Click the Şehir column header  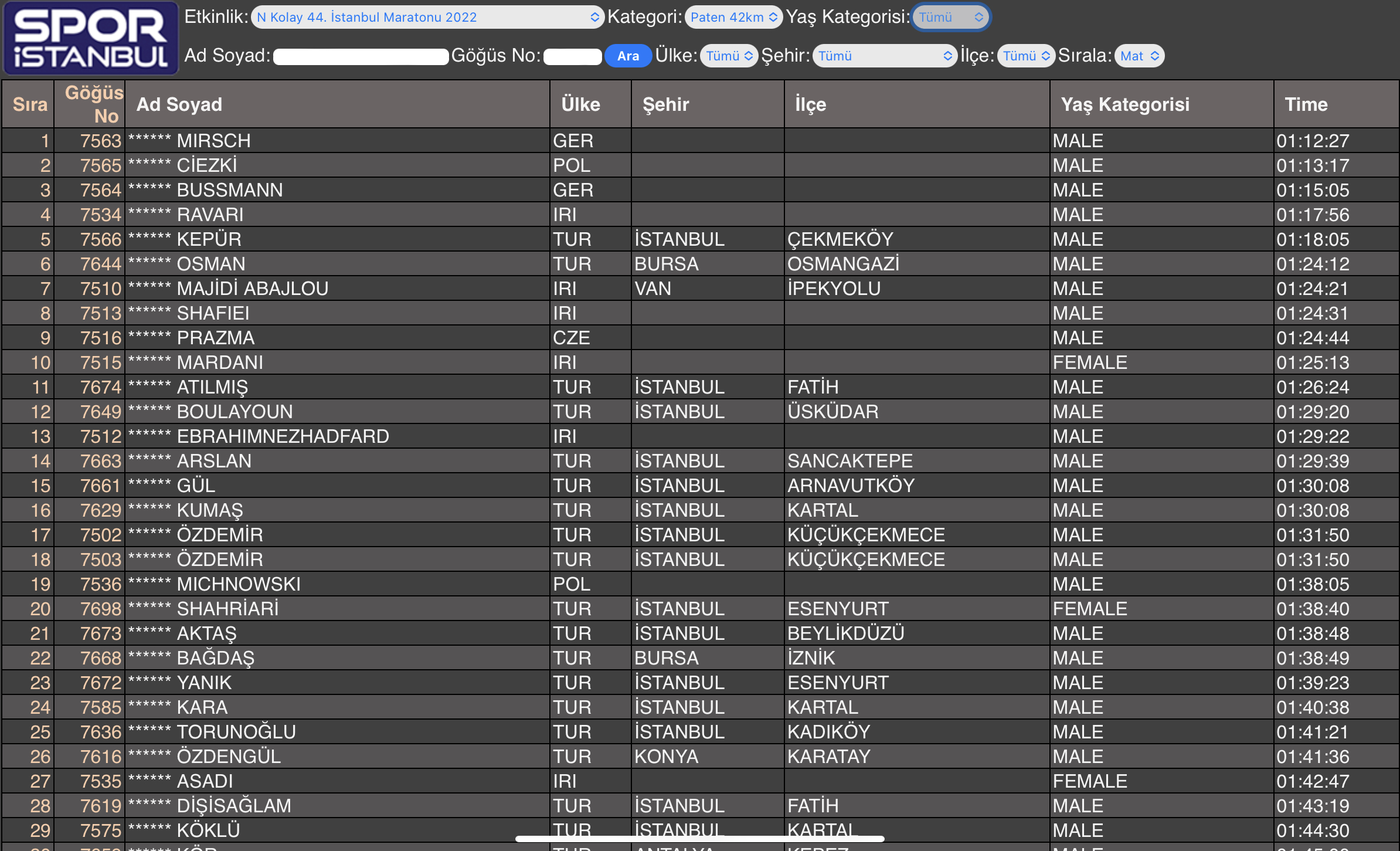708,104
